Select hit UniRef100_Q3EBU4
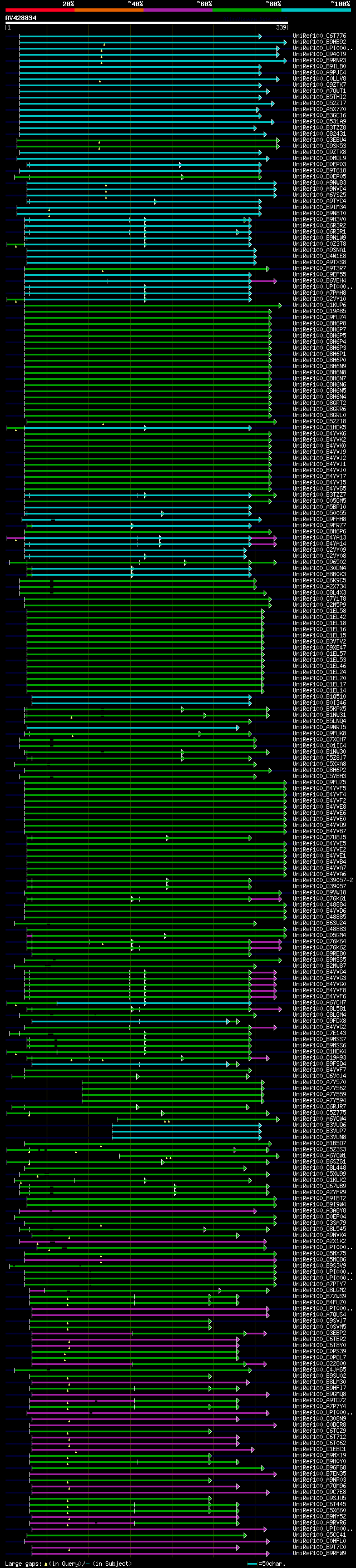Screen dimensions: 356x1568 [319, 140]
